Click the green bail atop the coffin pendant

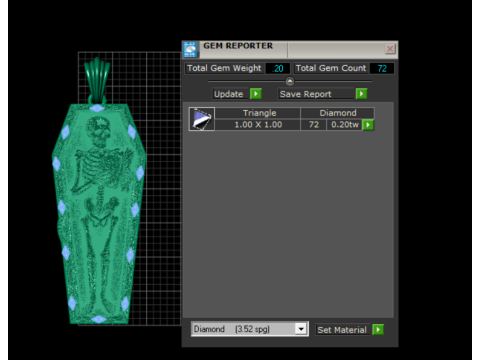tap(97, 80)
